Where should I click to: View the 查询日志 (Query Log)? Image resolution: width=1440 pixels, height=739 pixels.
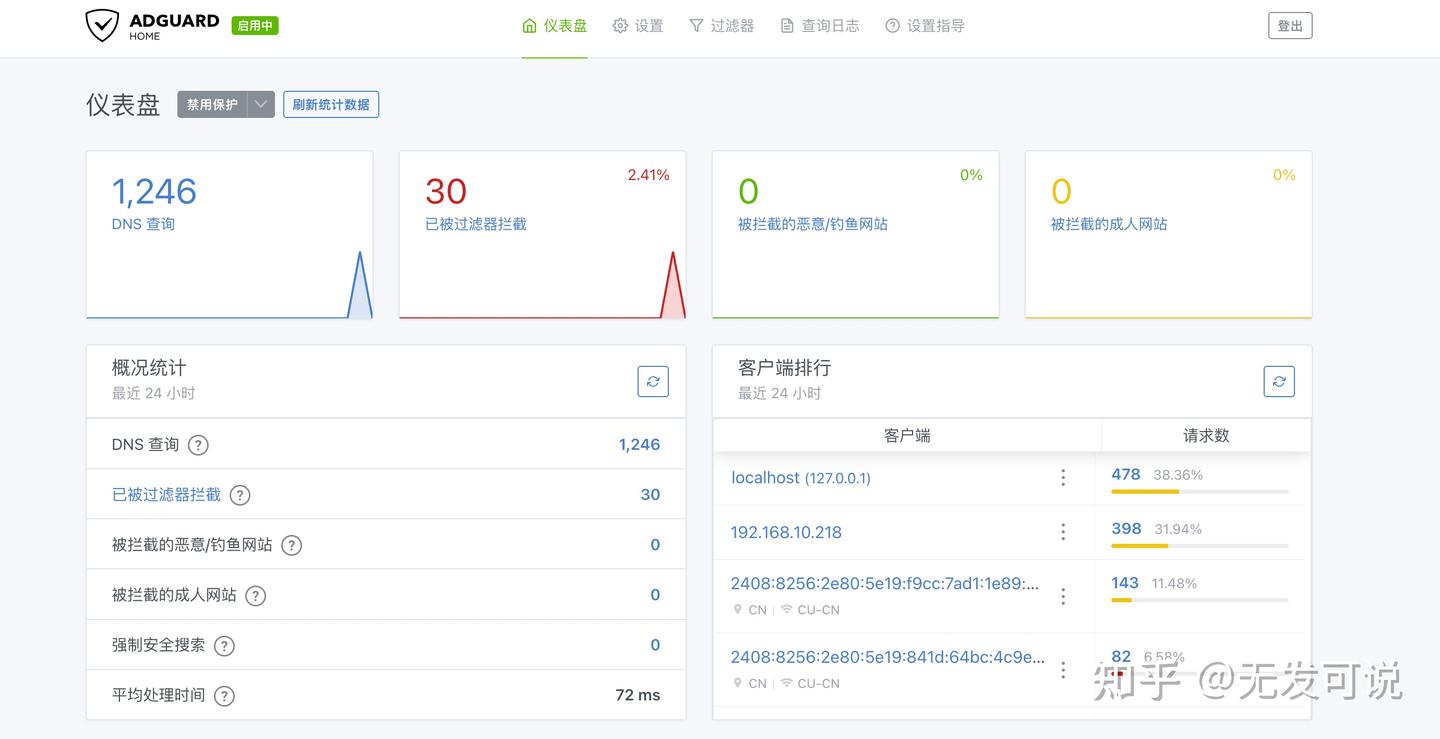point(819,26)
